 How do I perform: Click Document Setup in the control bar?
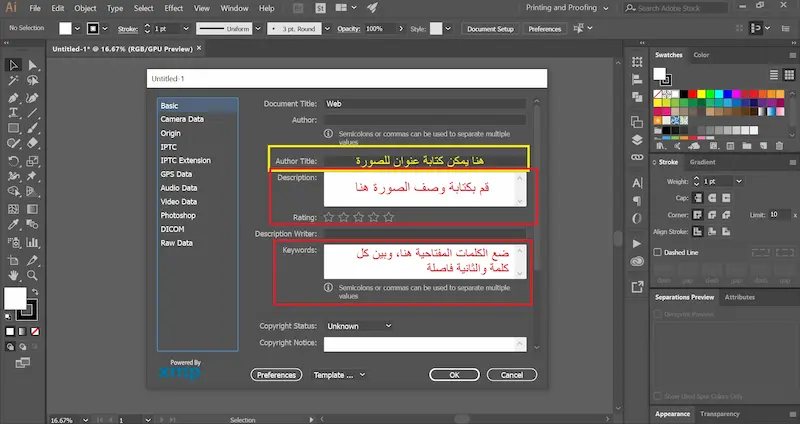[x=490, y=29]
